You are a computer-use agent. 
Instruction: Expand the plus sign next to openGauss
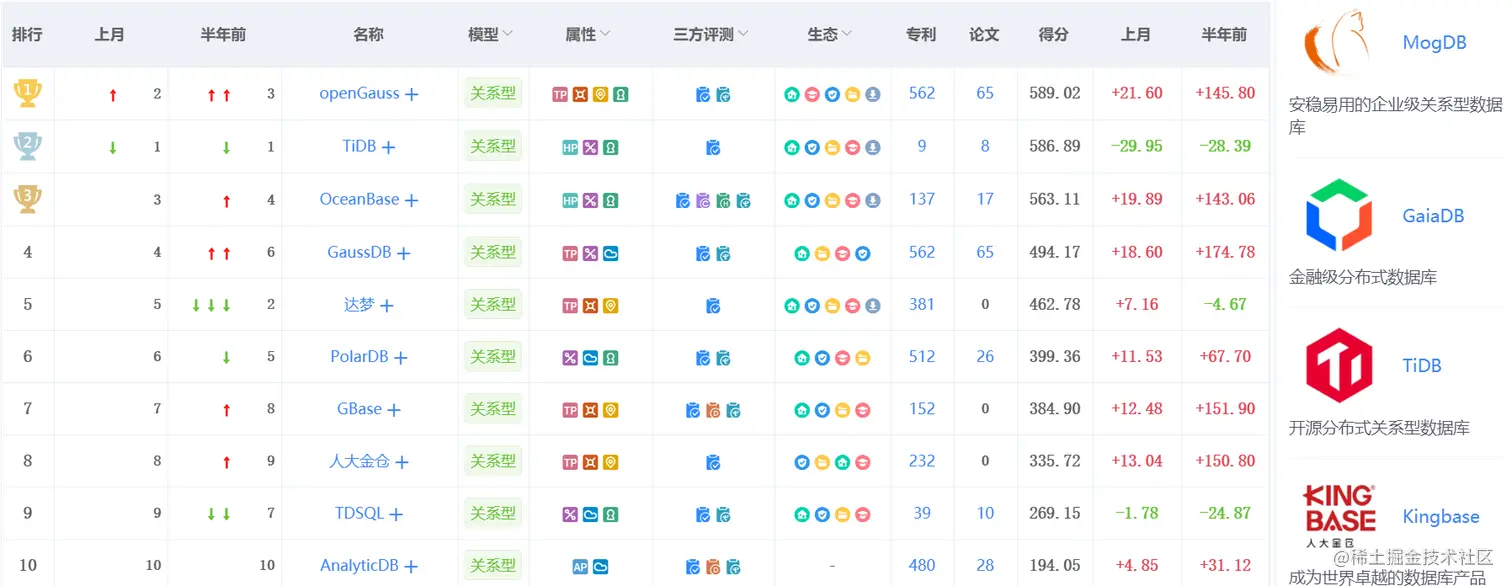click(x=411, y=95)
